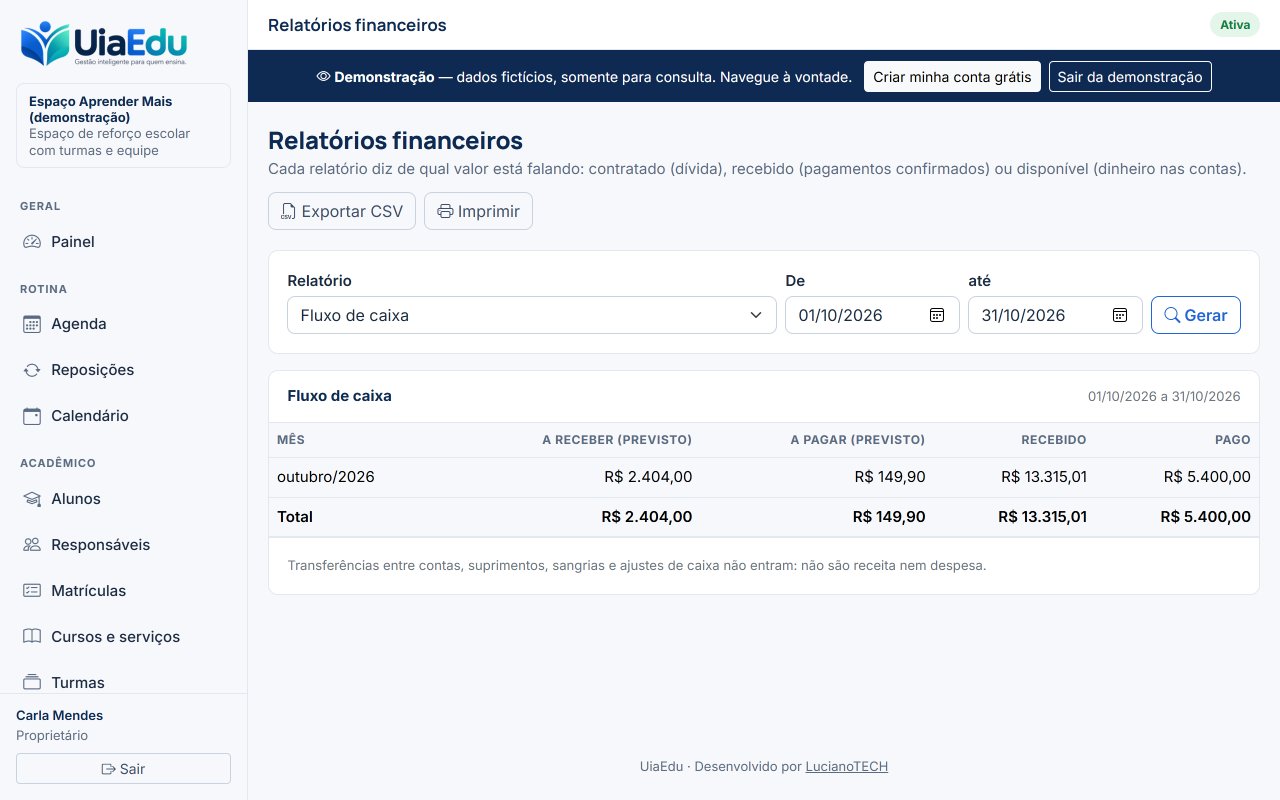Screen dimensions: 1280x800
Task: Click the Turmas stack icon
Action: click(32, 683)
